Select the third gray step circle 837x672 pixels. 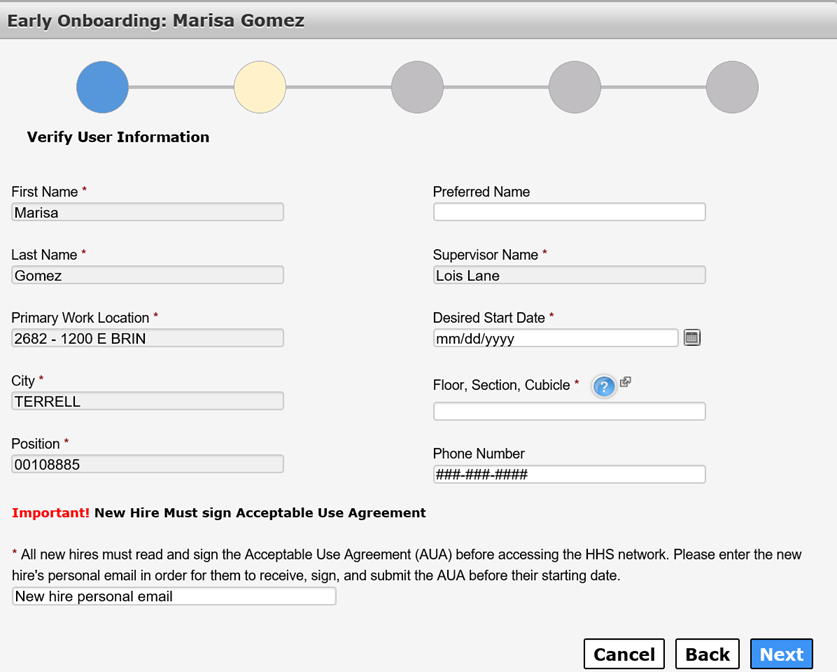coord(417,87)
